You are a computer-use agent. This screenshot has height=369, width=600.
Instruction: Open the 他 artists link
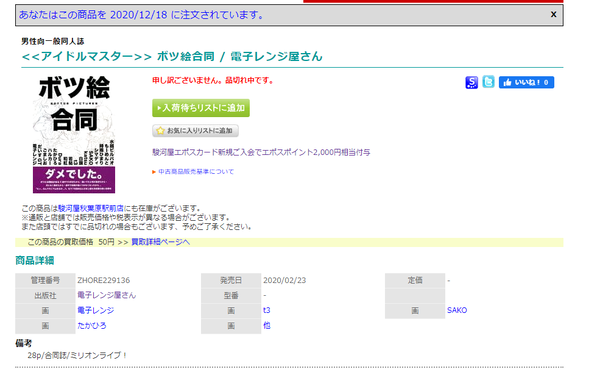coord(267,326)
